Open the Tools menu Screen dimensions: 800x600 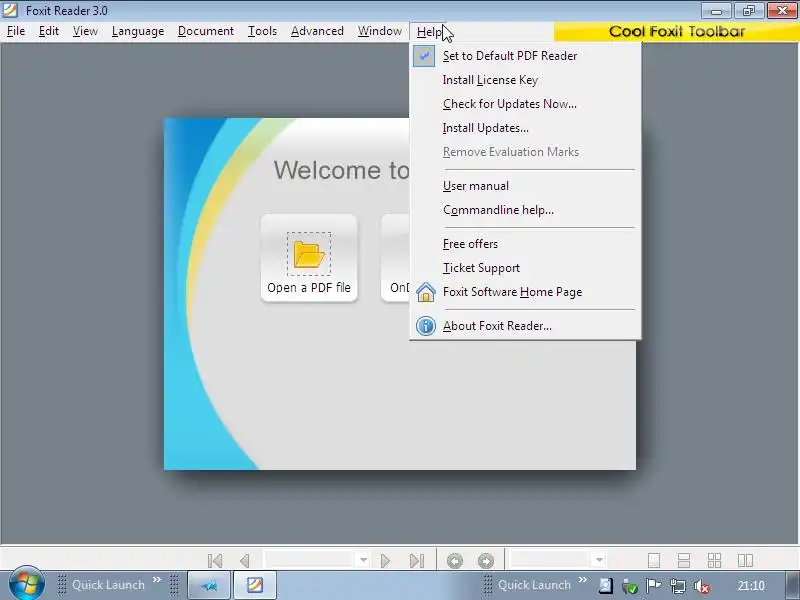(x=262, y=32)
